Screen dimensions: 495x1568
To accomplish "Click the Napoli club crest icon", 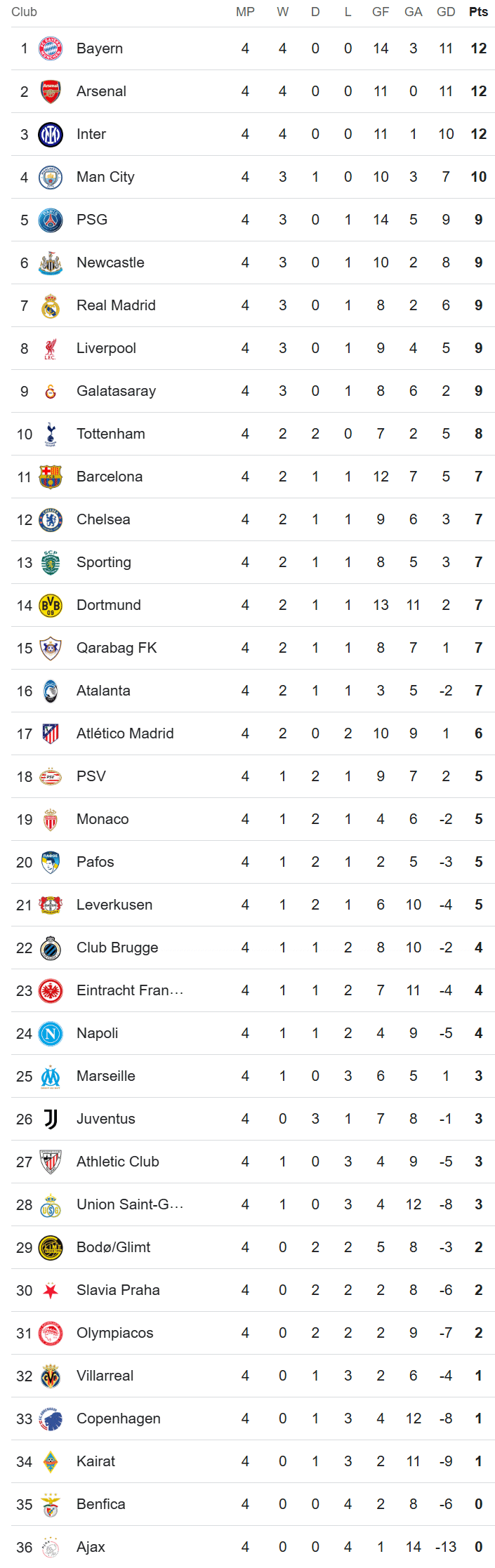I will 51,1033.
